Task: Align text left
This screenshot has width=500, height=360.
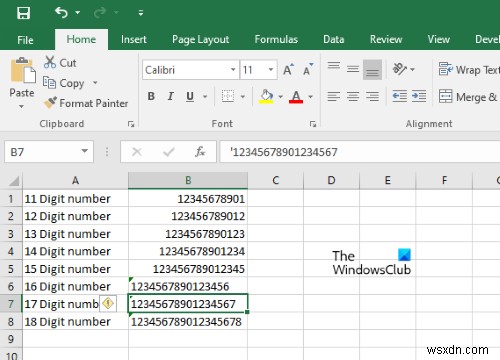Action: click(x=334, y=97)
